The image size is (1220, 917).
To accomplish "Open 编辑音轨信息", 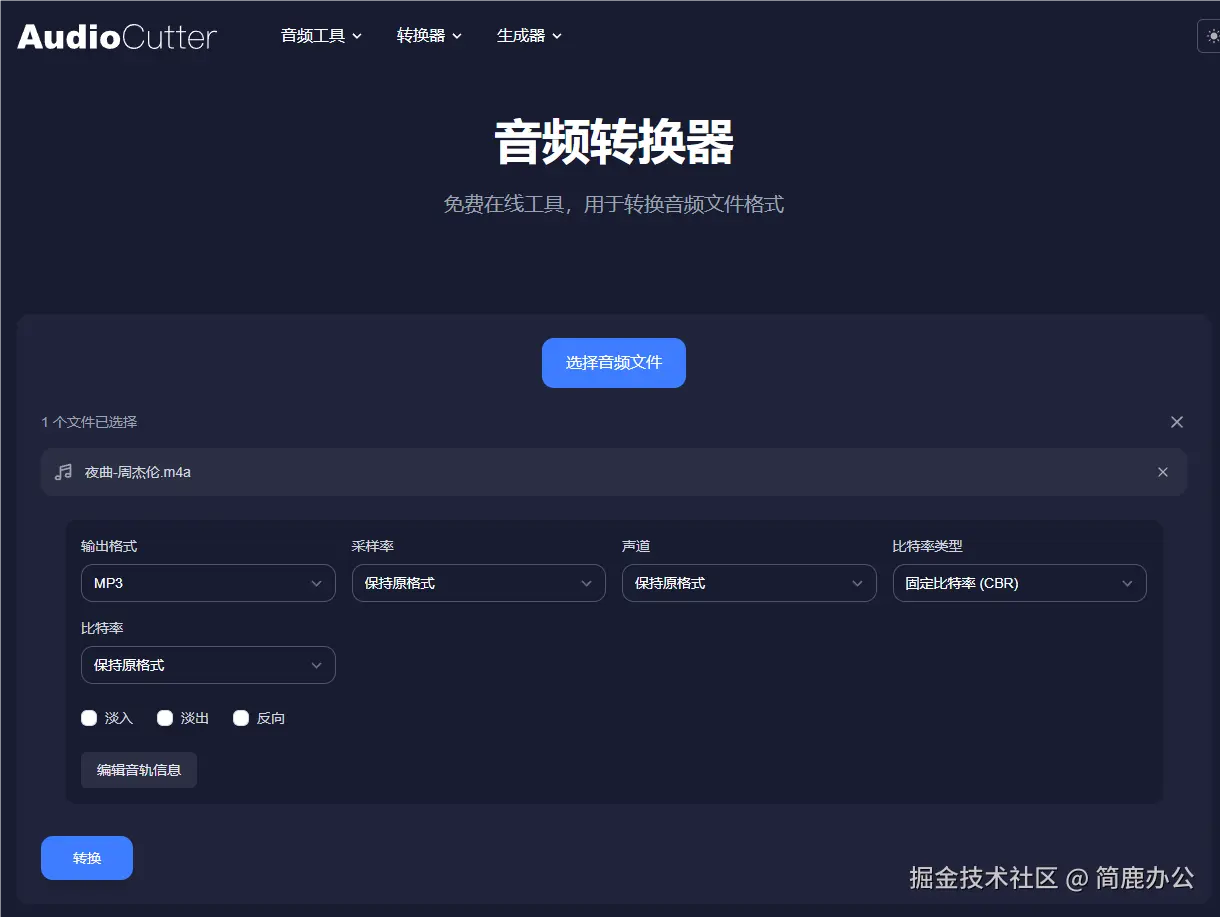I will [139, 770].
